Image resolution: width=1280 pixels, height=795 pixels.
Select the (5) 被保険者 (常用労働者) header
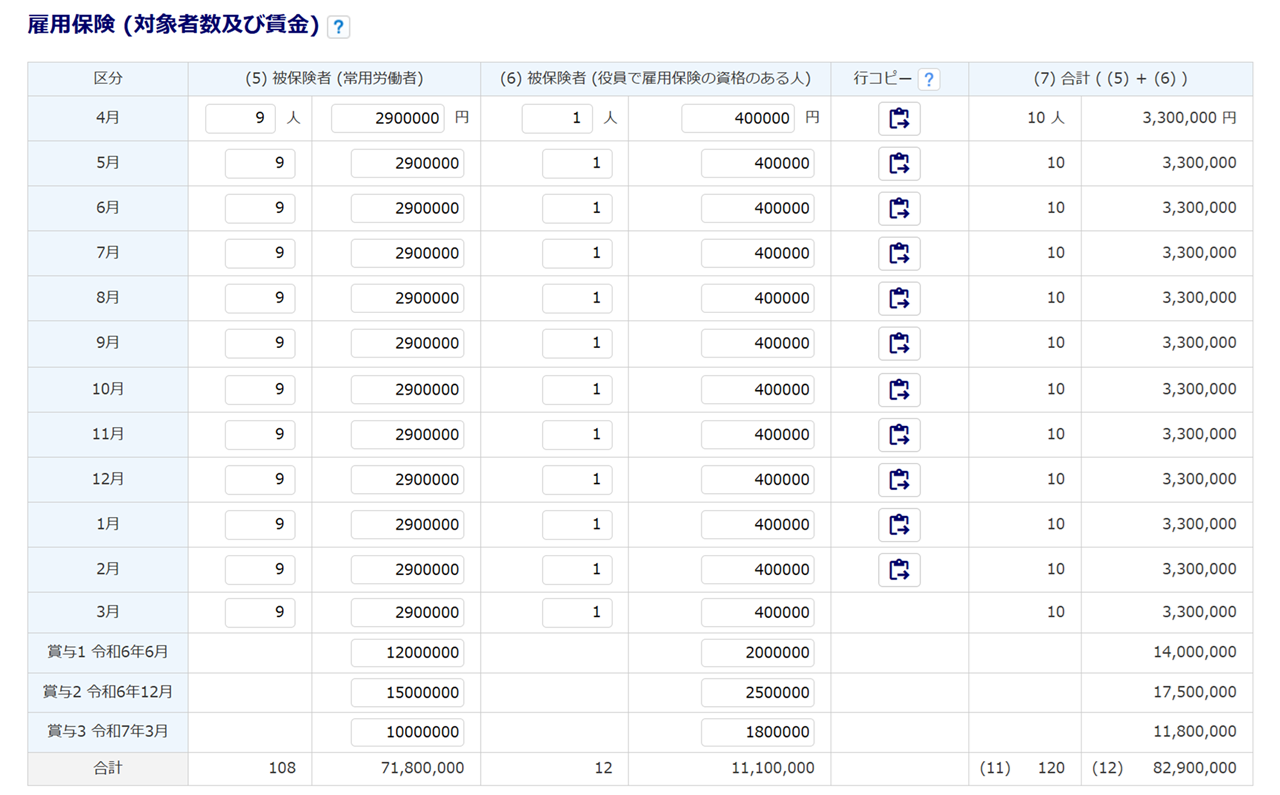point(334,79)
